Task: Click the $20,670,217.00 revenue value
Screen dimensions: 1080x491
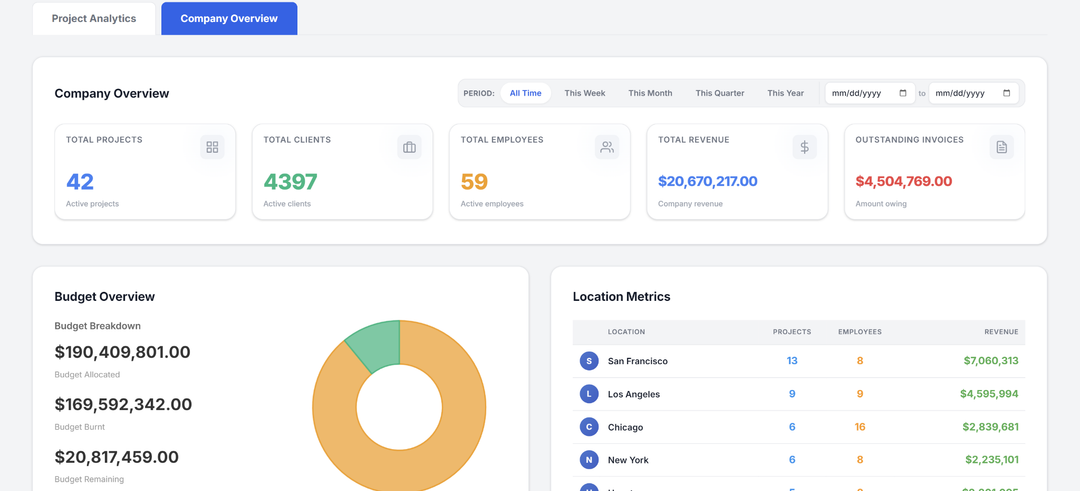Action: (x=707, y=182)
